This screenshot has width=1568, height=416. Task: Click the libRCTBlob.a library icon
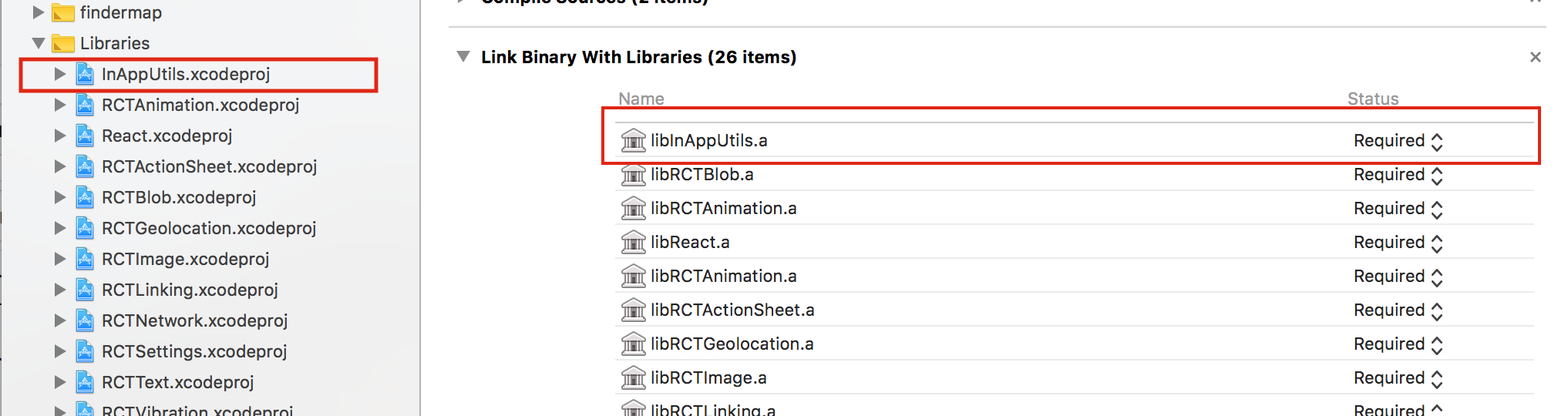[x=633, y=175]
